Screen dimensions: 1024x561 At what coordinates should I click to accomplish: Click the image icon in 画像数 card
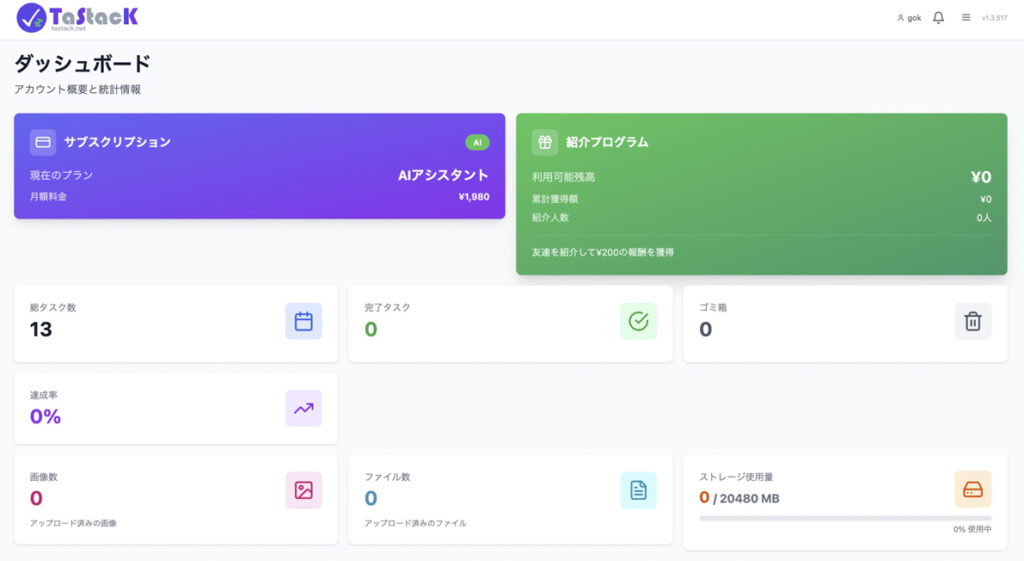(304, 490)
